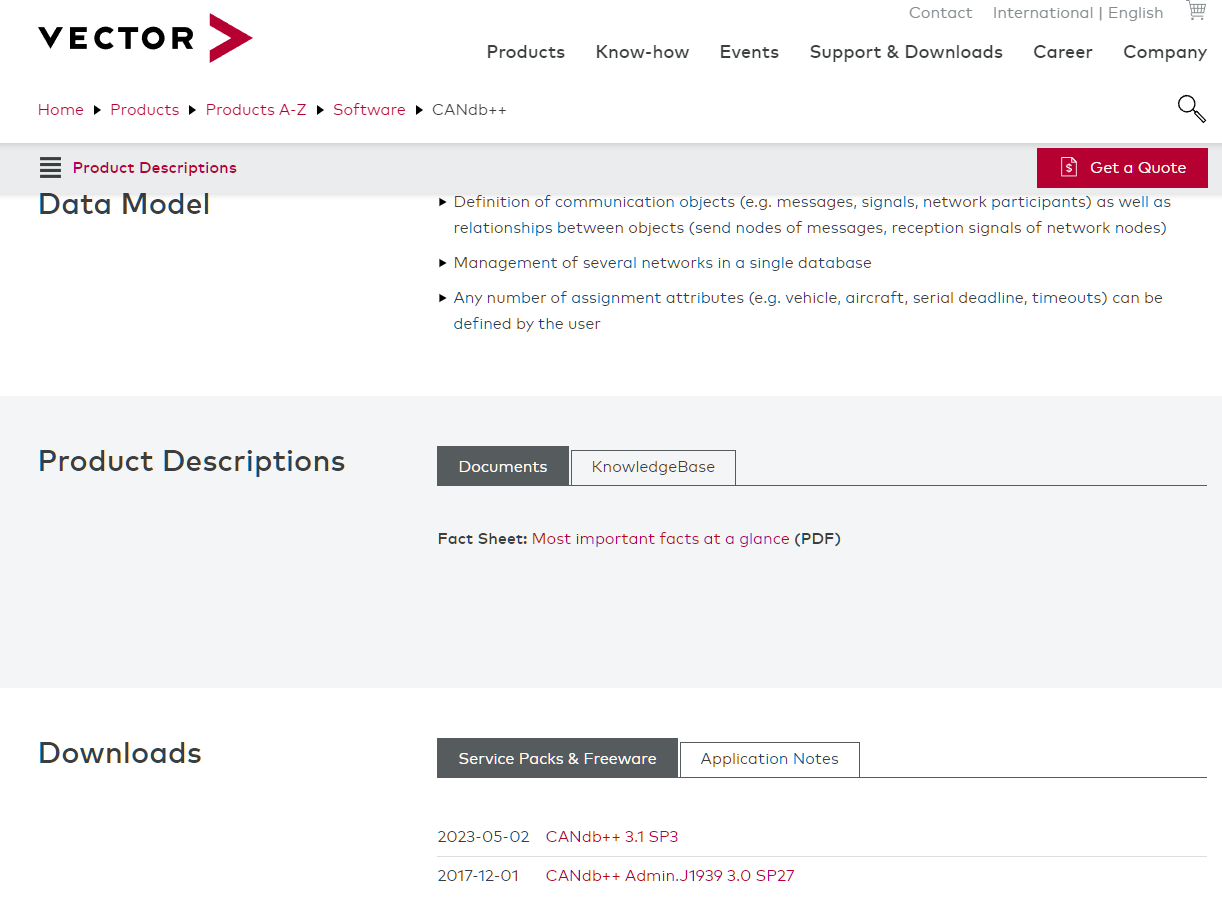
Task: Go to Products A-Z breadcrumb
Action: coord(256,110)
